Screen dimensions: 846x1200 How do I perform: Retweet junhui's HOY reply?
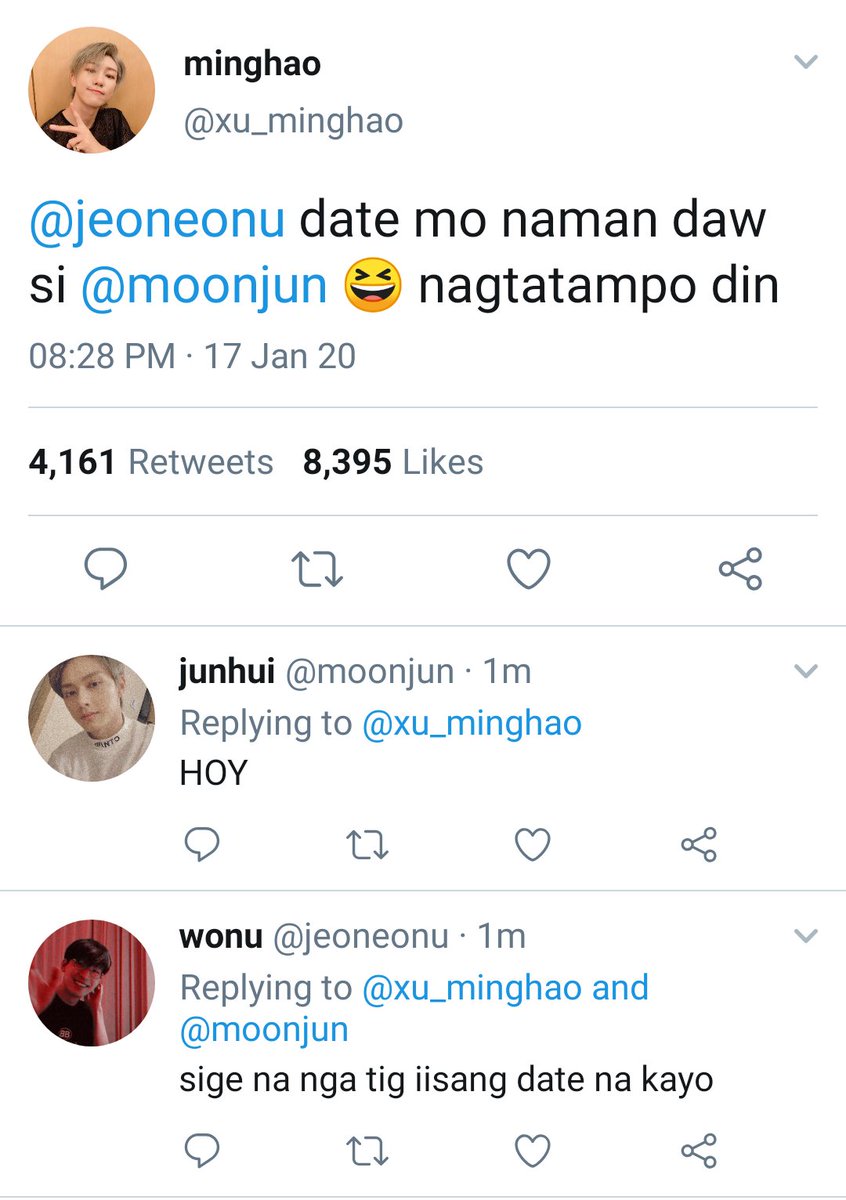point(368,846)
